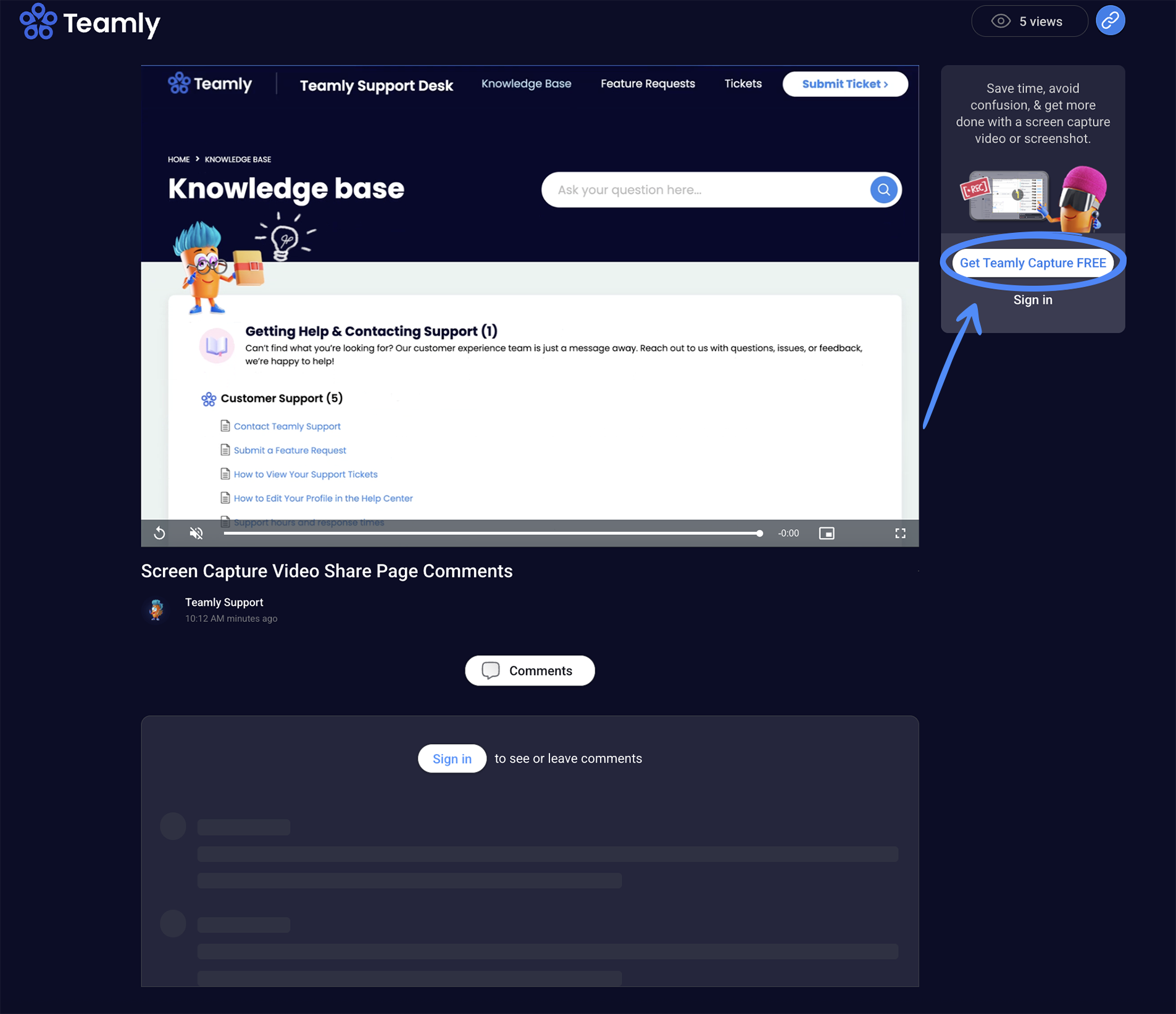Image resolution: width=1176 pixels, height=1014 pixels.
Task: Click the Submit Ticket button
Action: [x=845, y=84]
